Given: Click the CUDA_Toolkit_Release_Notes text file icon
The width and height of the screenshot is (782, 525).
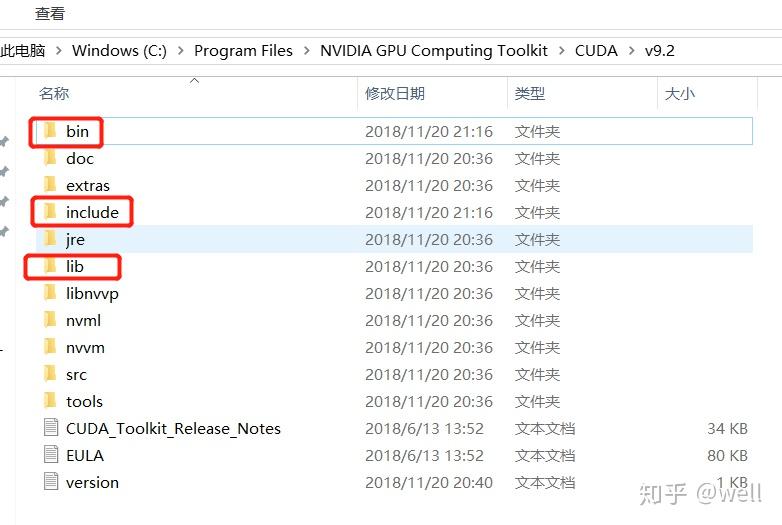Looking at the screenshot, I should [x=51, y=427].
